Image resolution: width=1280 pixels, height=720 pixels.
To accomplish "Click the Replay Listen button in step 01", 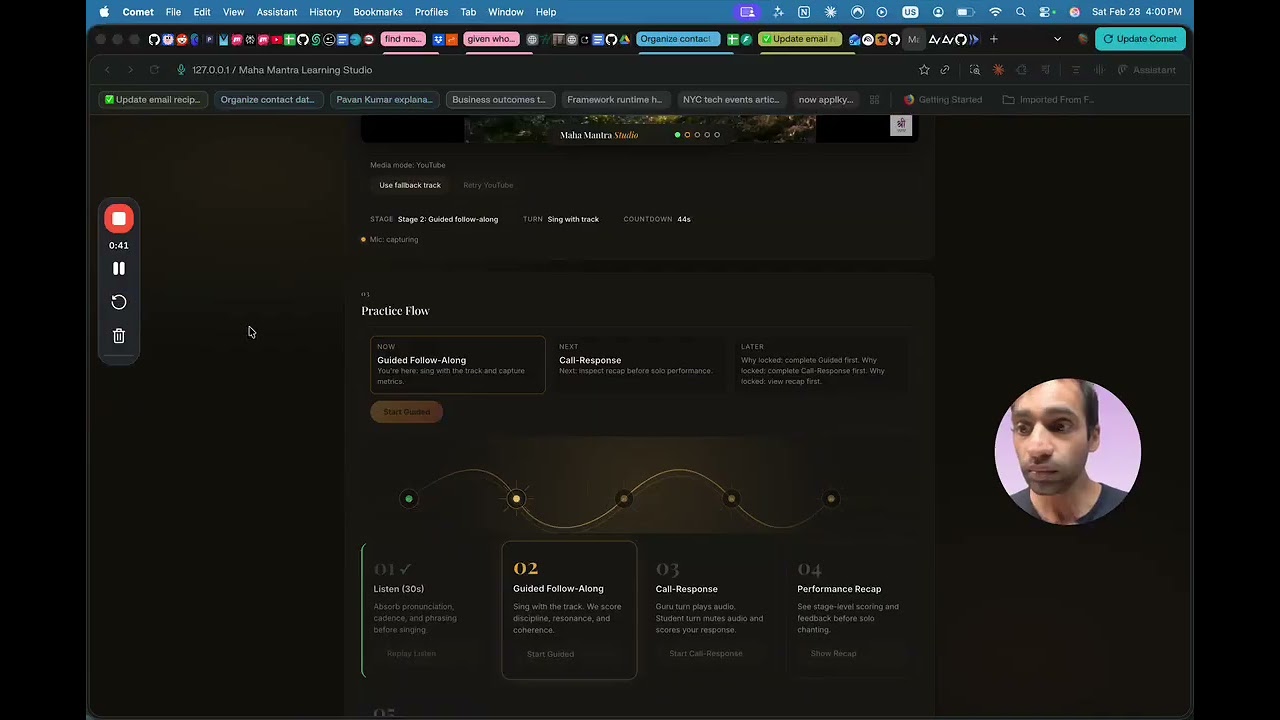I will click(x=411, y=654).
